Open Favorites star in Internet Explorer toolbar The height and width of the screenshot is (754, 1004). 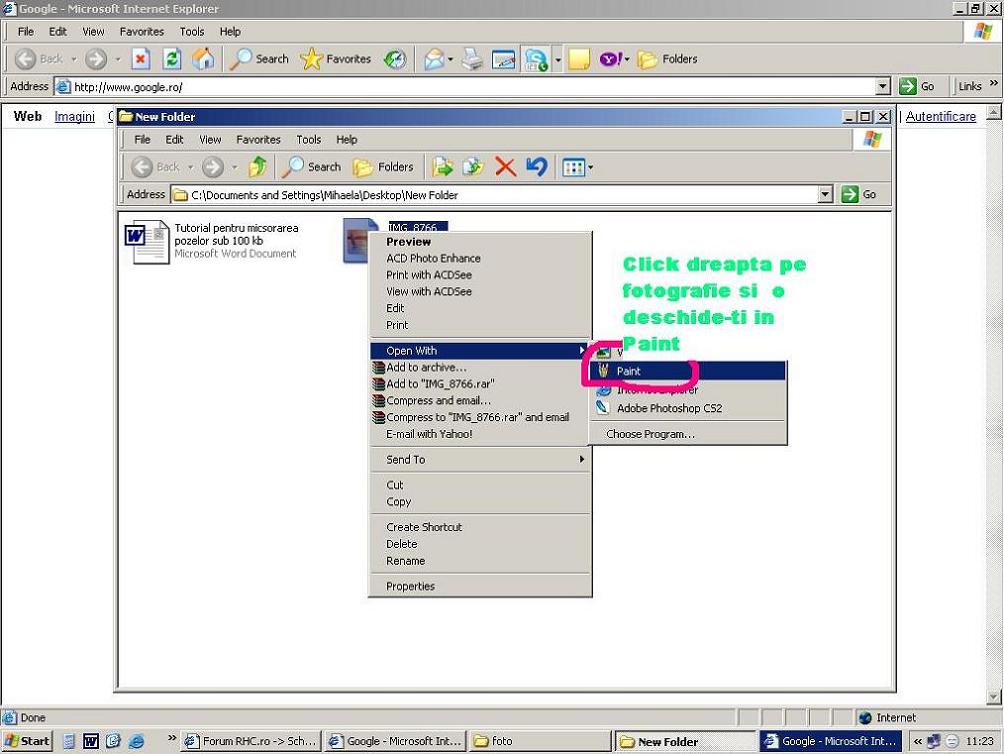[x=336, y=60]
